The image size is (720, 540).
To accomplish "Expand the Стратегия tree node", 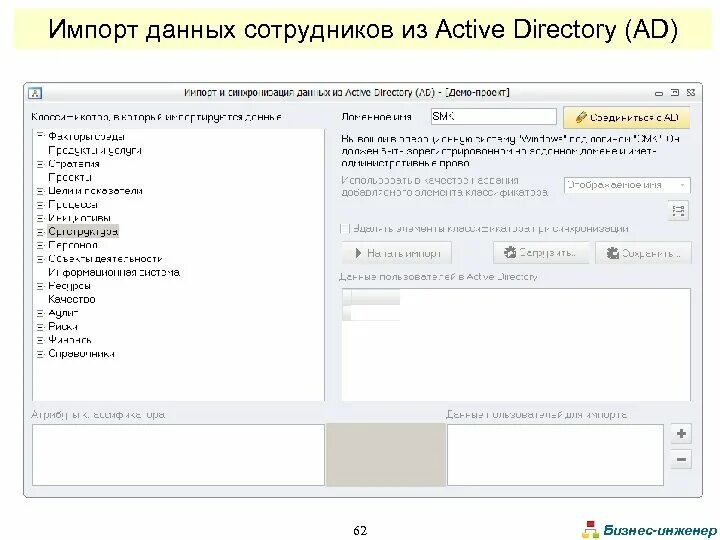I will pyautogui.click(x=40, y=164).
